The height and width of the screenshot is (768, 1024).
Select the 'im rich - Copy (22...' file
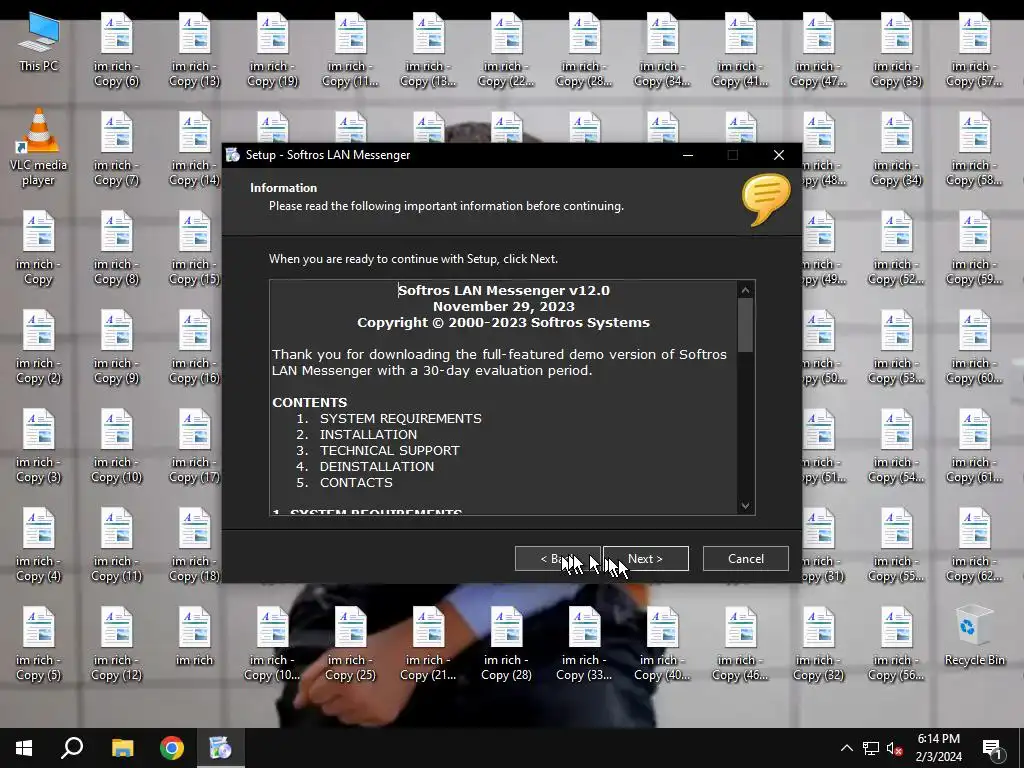(x=506, y=50)
